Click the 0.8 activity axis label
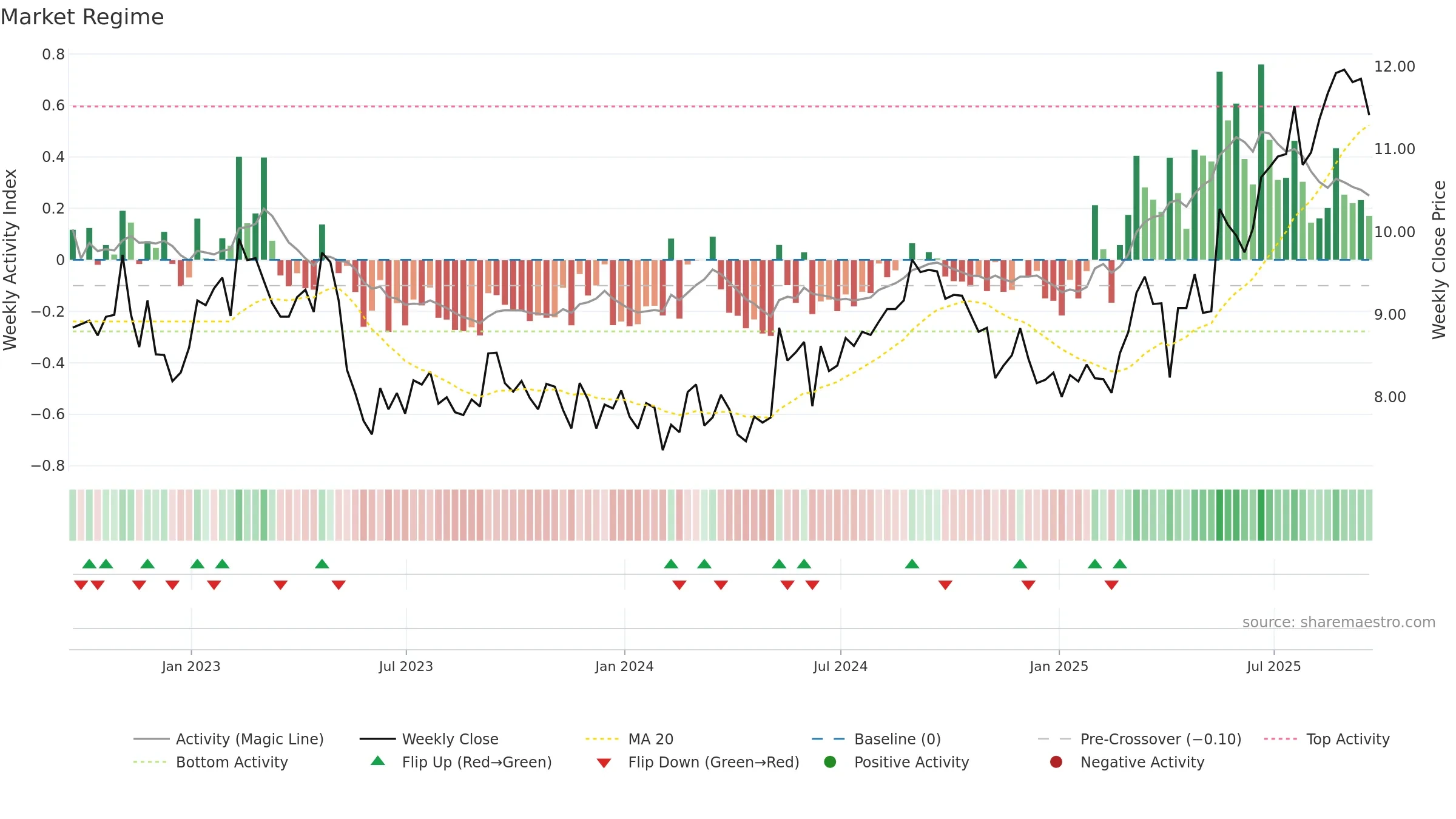 [x=53, y=55]
